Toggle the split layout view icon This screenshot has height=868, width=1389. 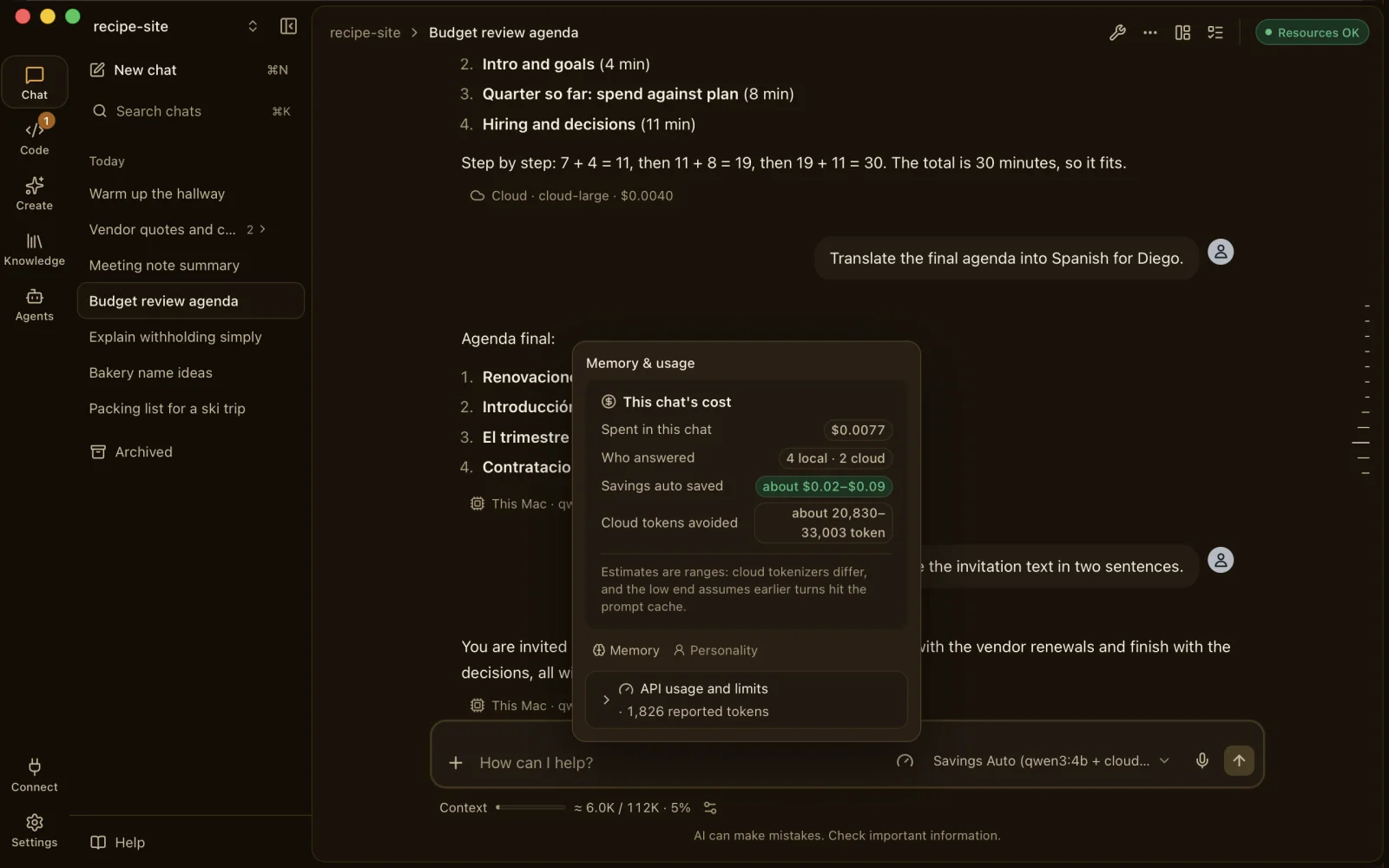[x=1182, y=33]
